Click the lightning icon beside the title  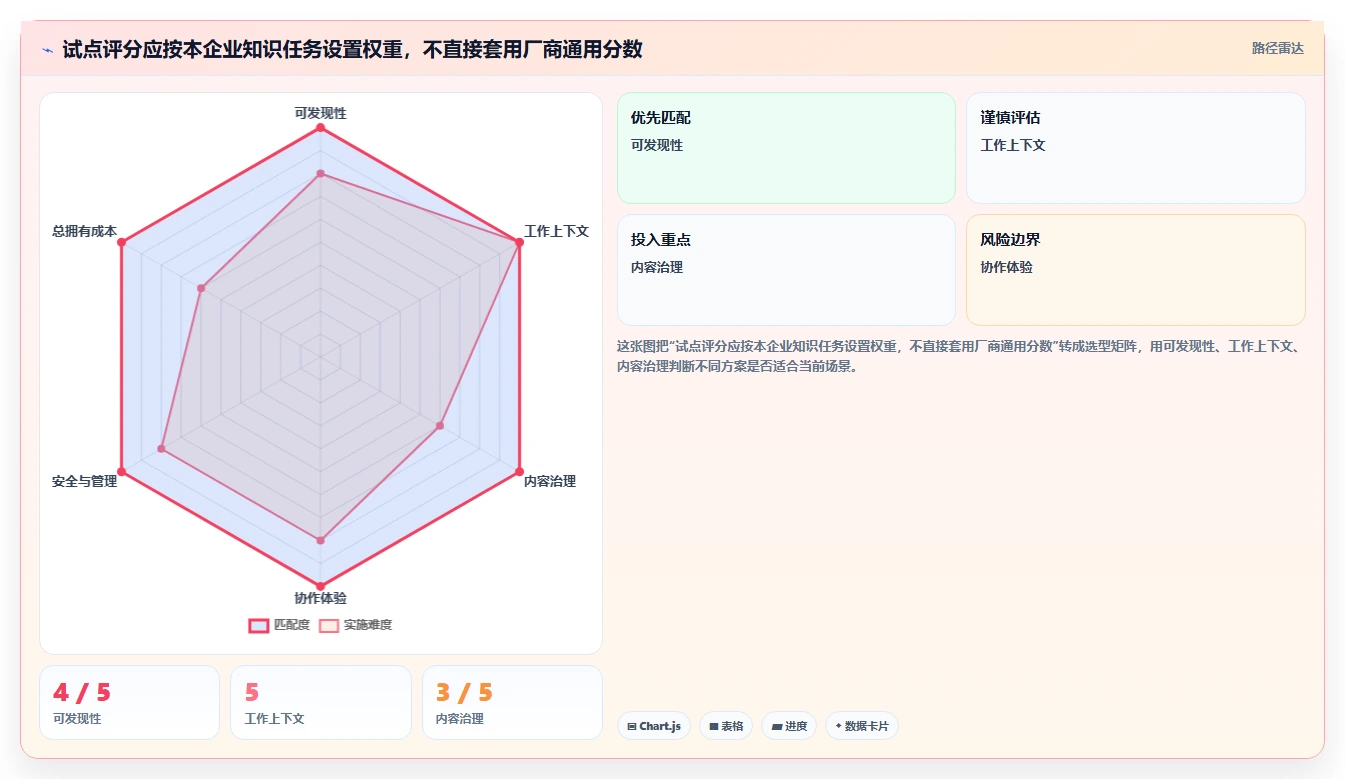47,50
